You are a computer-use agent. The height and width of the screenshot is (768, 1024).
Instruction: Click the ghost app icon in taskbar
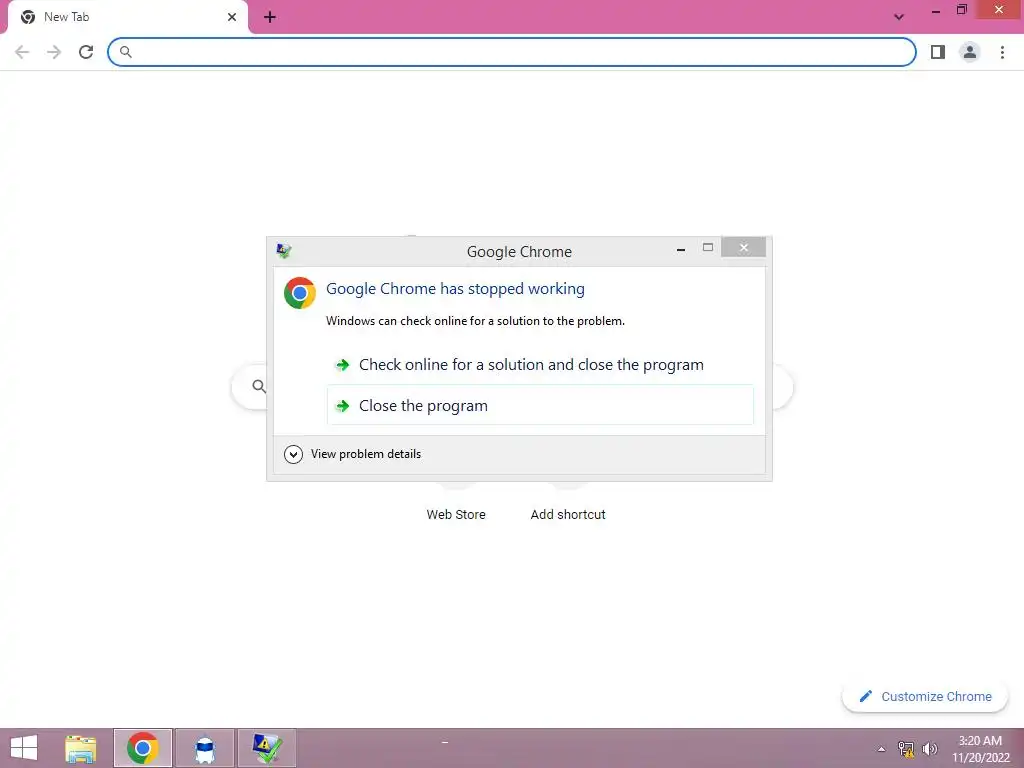(204, 748)
